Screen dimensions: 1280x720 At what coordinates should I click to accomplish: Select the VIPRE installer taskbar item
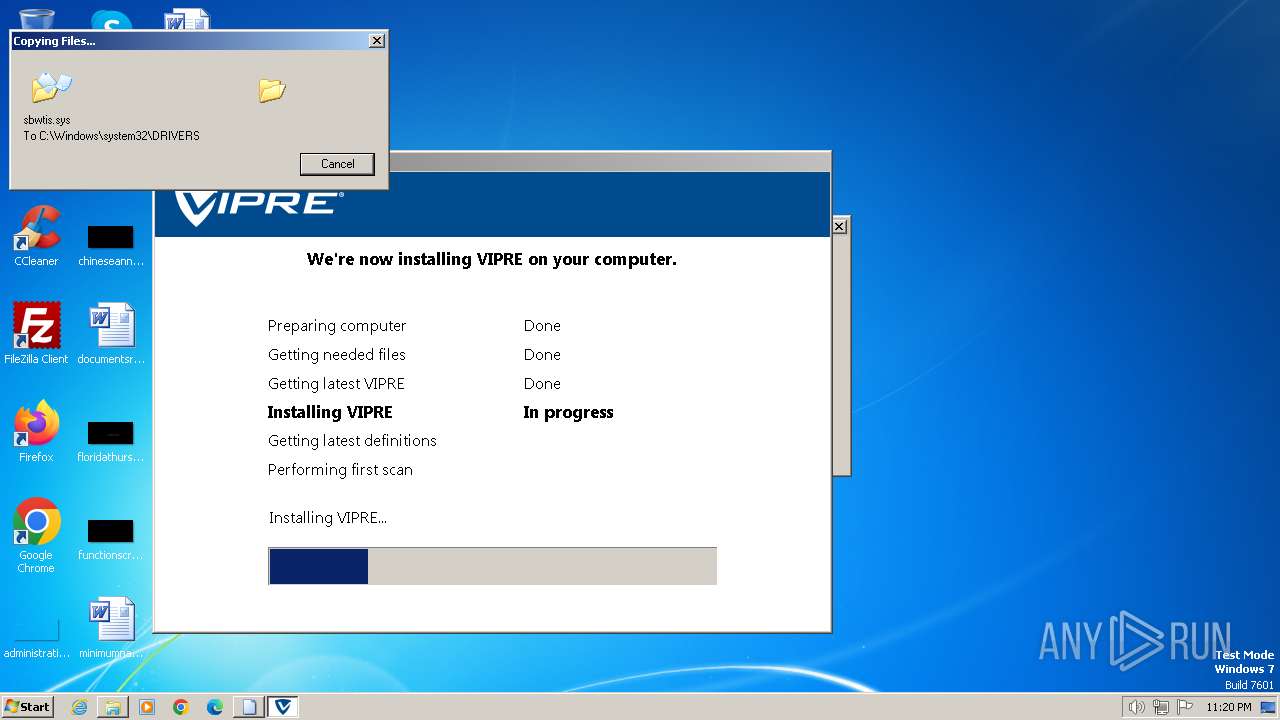[x=284, y=706]
